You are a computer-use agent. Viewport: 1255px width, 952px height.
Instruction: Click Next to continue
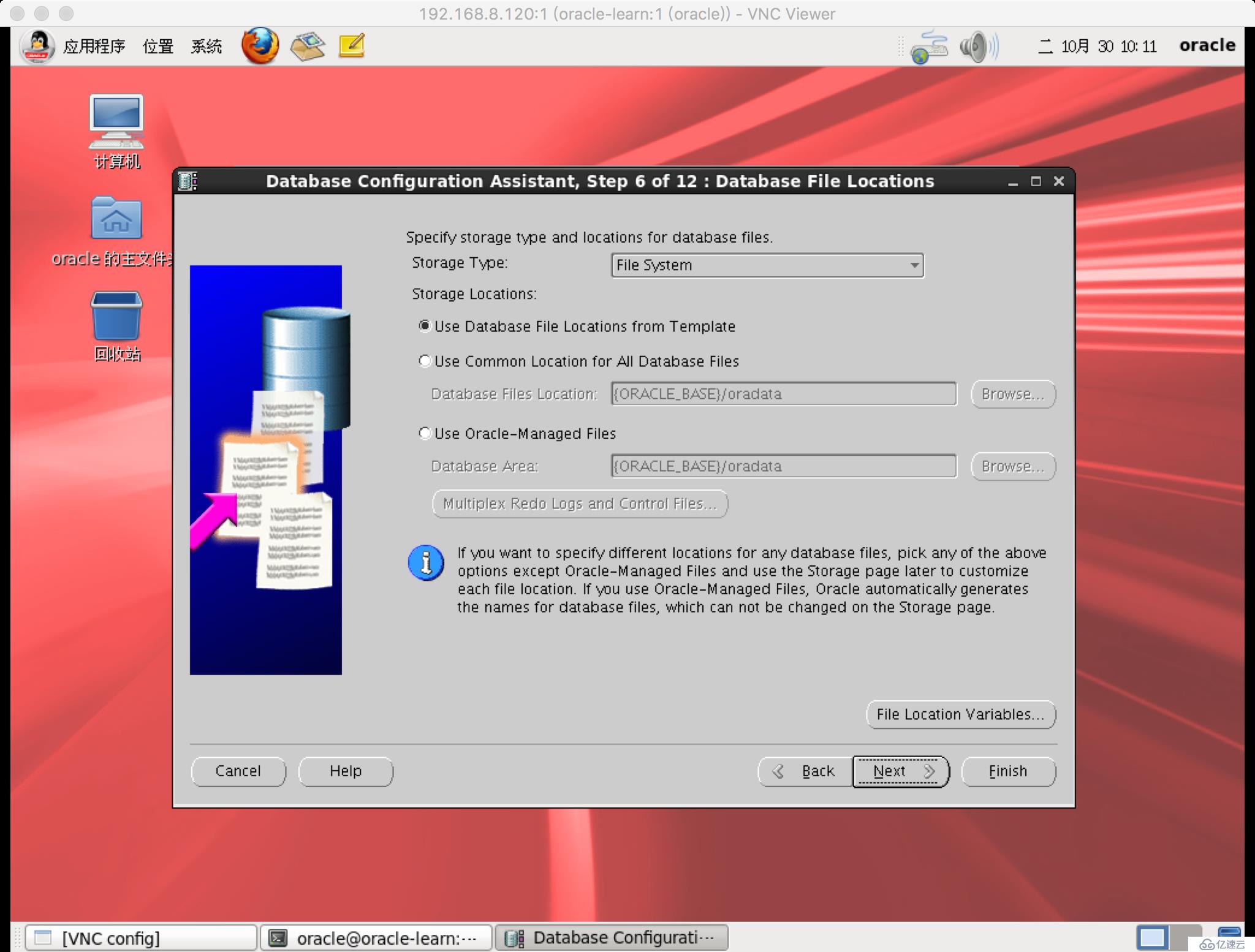(901, 771)
